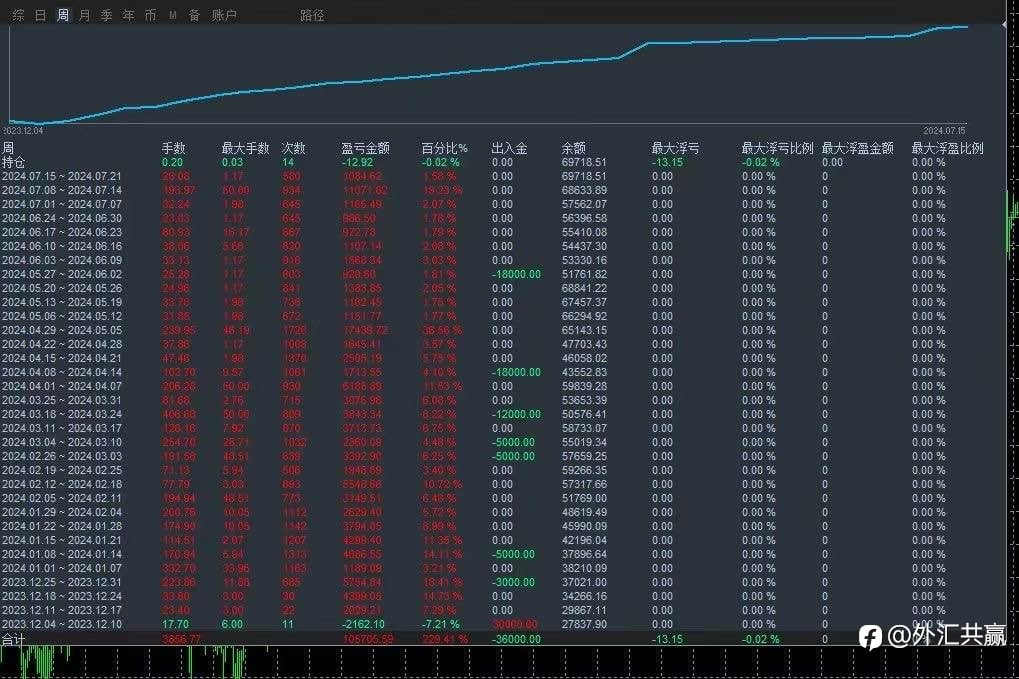The image size is (1019, 679).
Task: Select week 2024.07.15 ~ 2024.07.21
Action: click(61, 176)
